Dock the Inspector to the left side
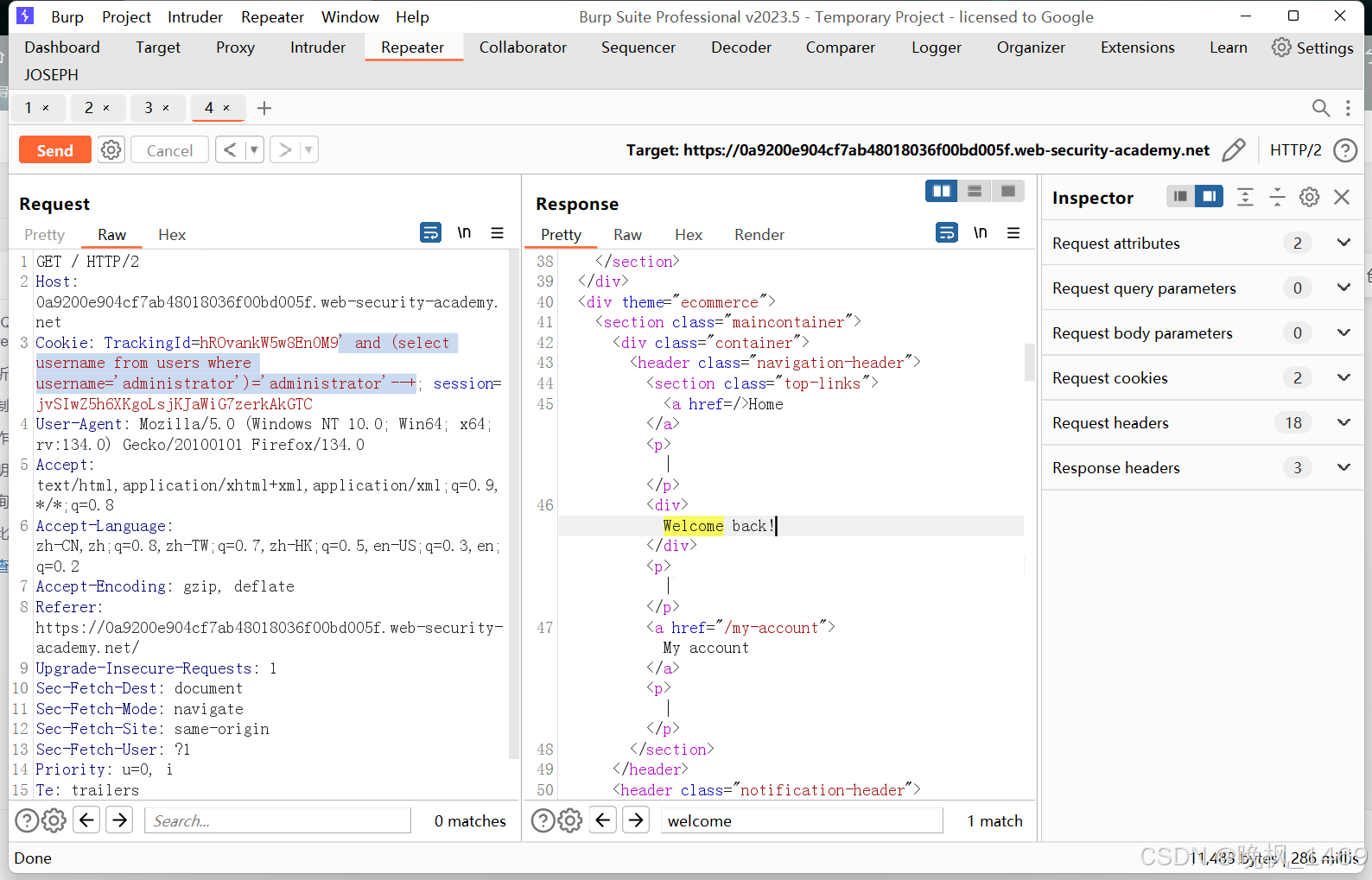The height and width of the screenshot is (880, 1372). 1180,197
